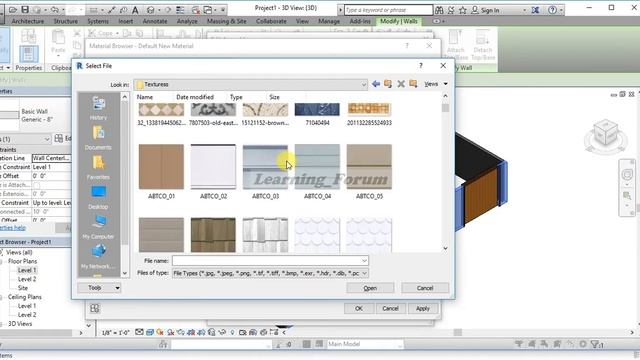The width and height of the screenshot is (640, 360).
Task: Click the Open icon in quick access toolbar
Action: click(x=13, y=9)
